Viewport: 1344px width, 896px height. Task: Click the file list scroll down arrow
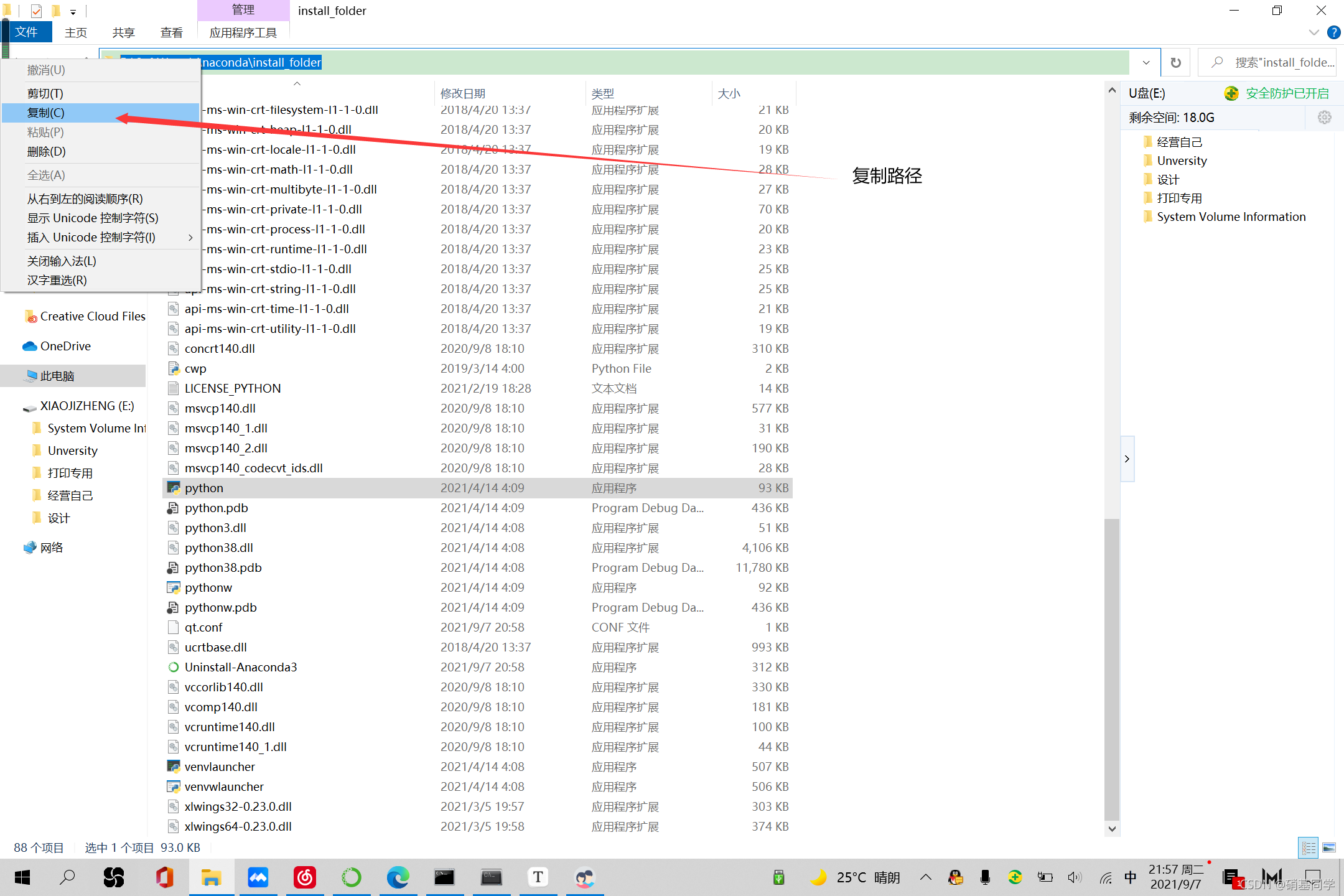tap(1112, 829)
